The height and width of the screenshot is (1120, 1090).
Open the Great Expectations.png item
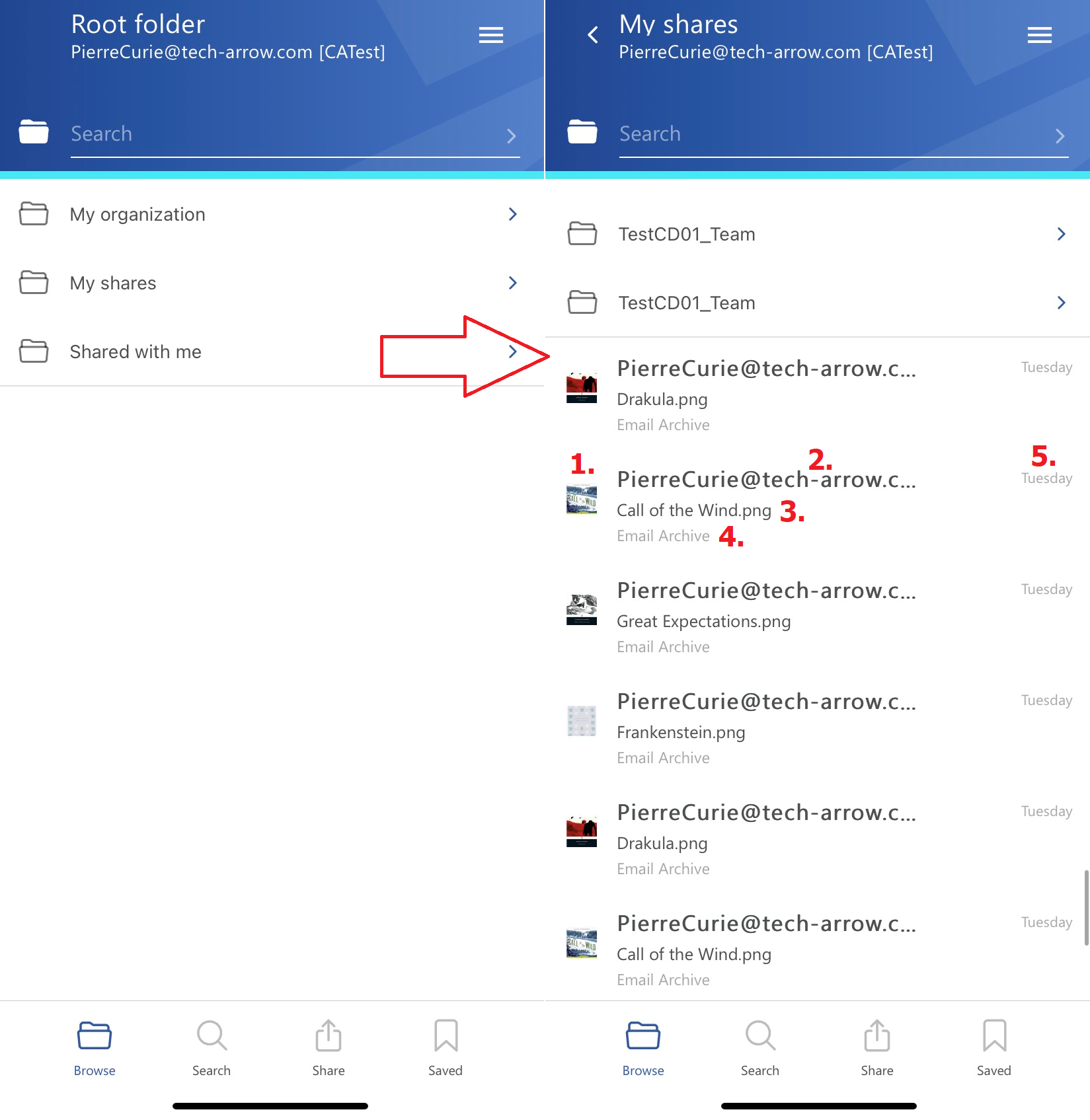point(818,617)
